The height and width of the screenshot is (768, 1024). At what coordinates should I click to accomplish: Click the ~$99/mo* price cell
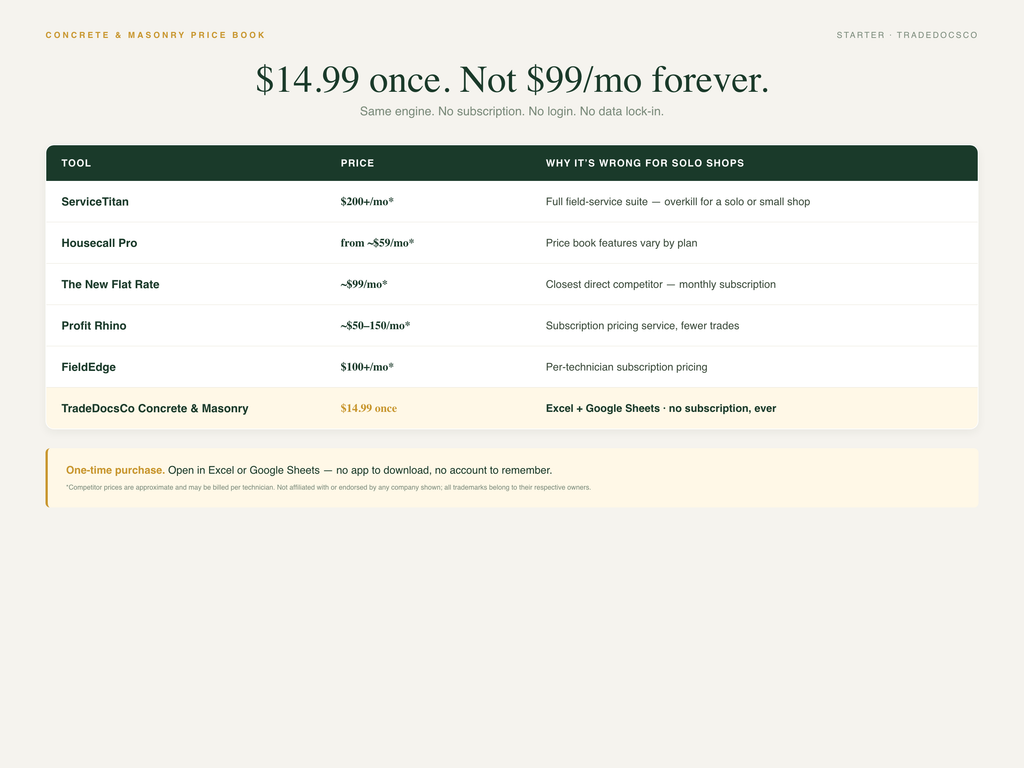[x=364, y=284]
